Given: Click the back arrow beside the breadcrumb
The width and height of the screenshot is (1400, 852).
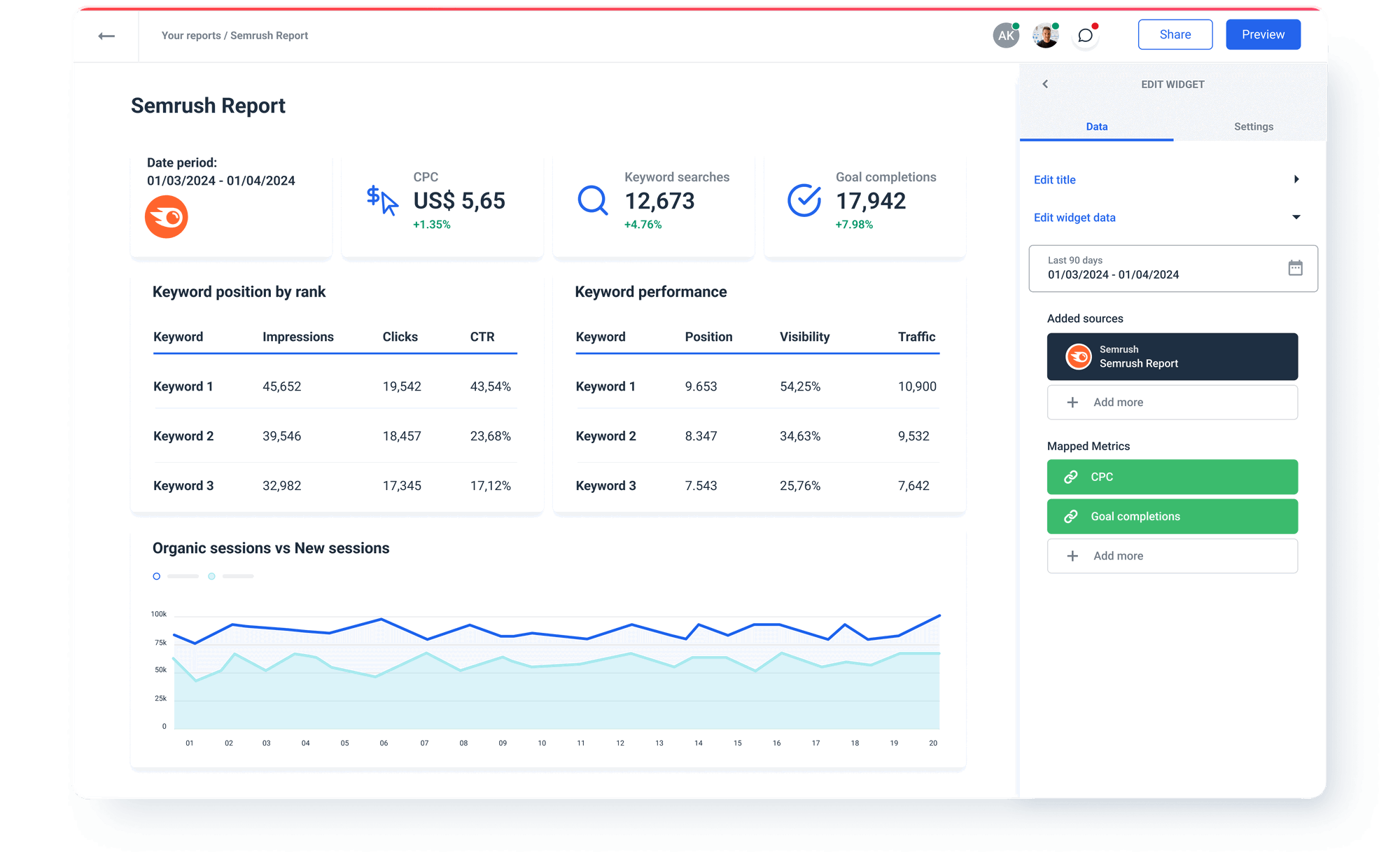Looking at the screenshot, I should [x=107, y=35].
